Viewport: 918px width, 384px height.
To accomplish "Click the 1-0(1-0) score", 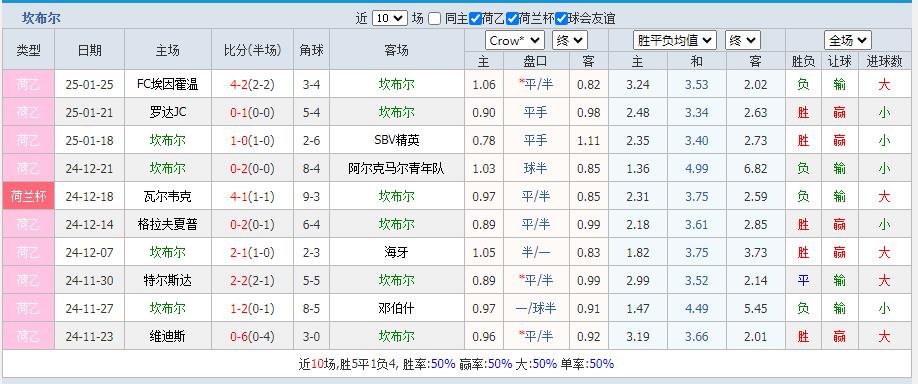I will click(252, 140).
